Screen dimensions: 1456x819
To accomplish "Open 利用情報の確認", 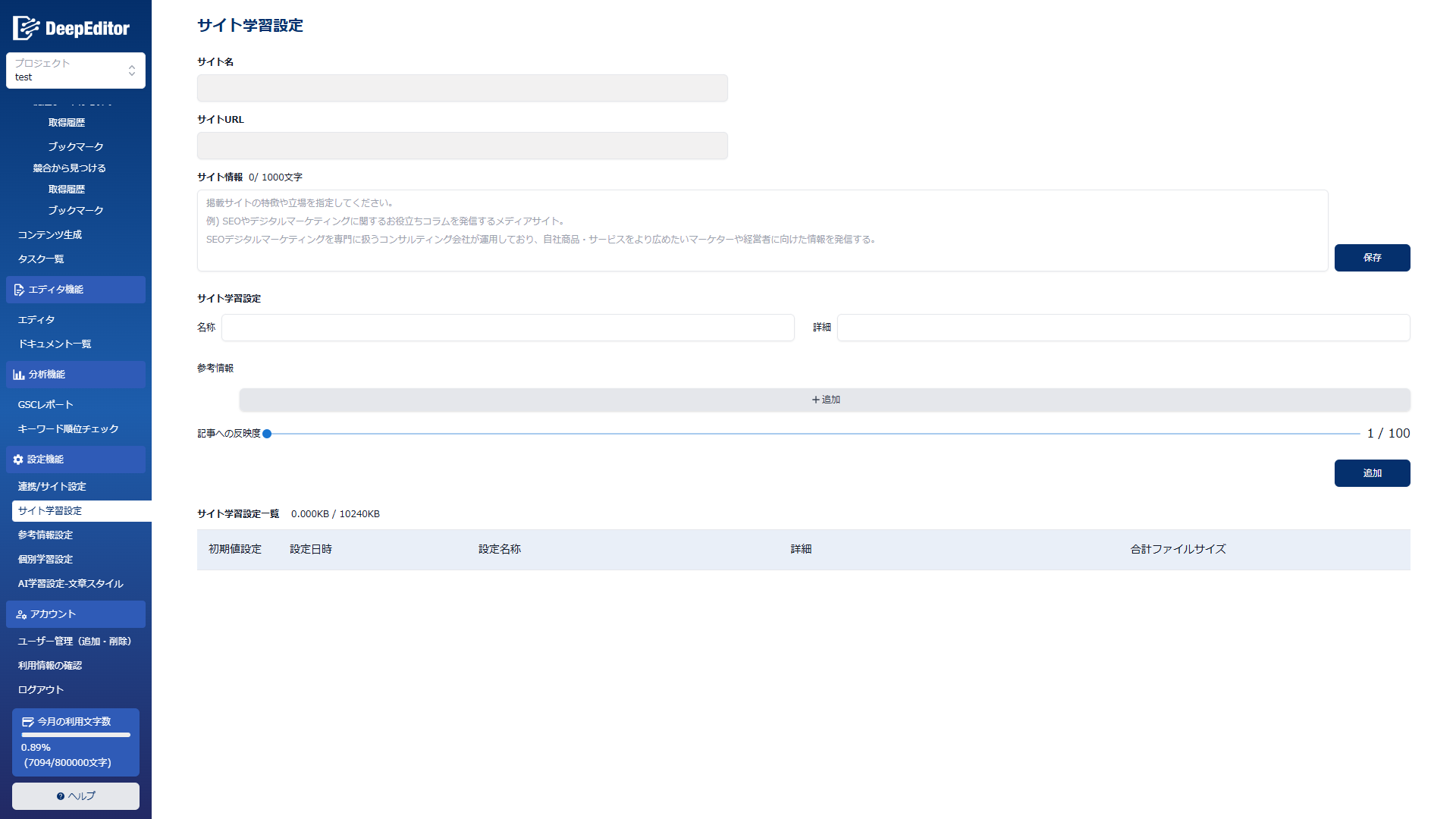I will 50,666.
